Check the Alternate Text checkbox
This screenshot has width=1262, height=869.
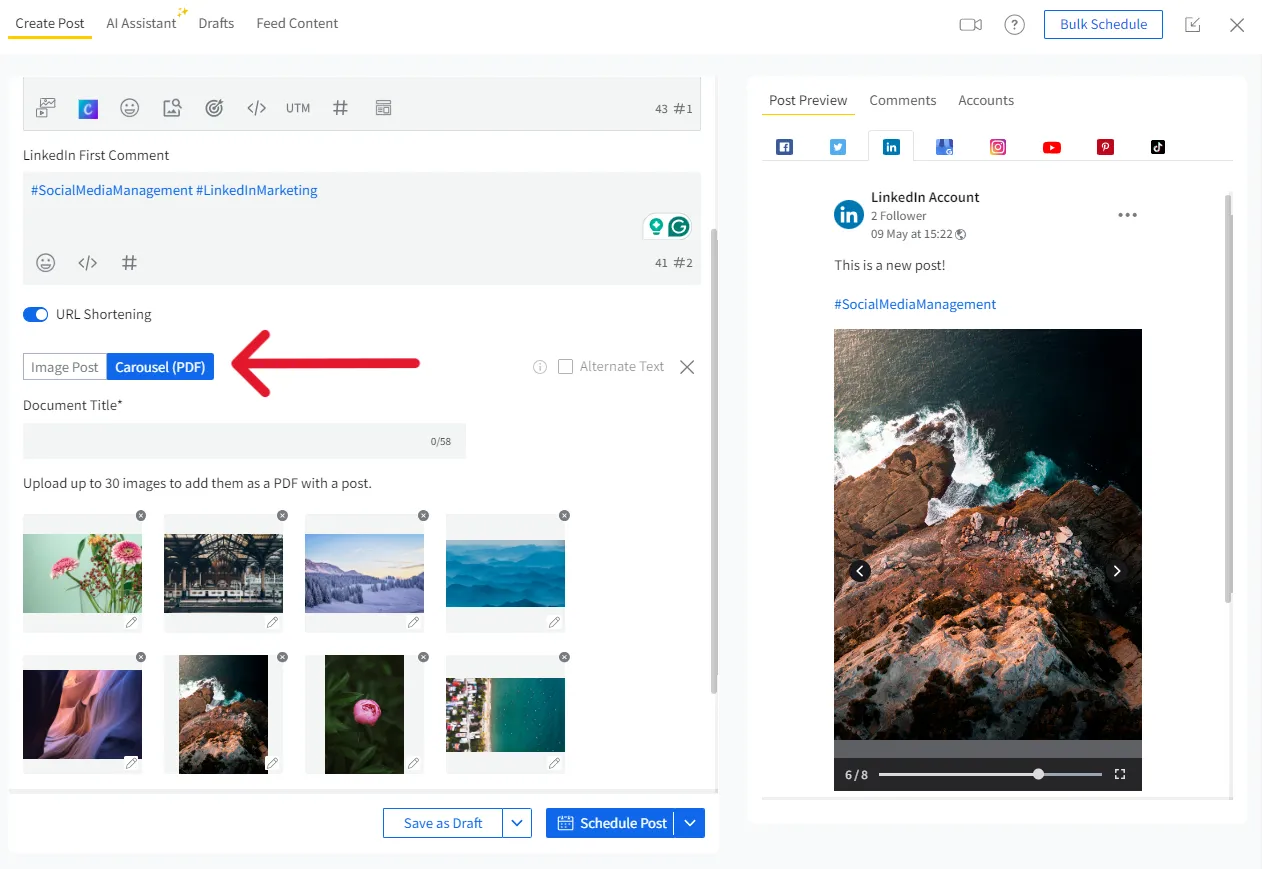click(566, 367)
